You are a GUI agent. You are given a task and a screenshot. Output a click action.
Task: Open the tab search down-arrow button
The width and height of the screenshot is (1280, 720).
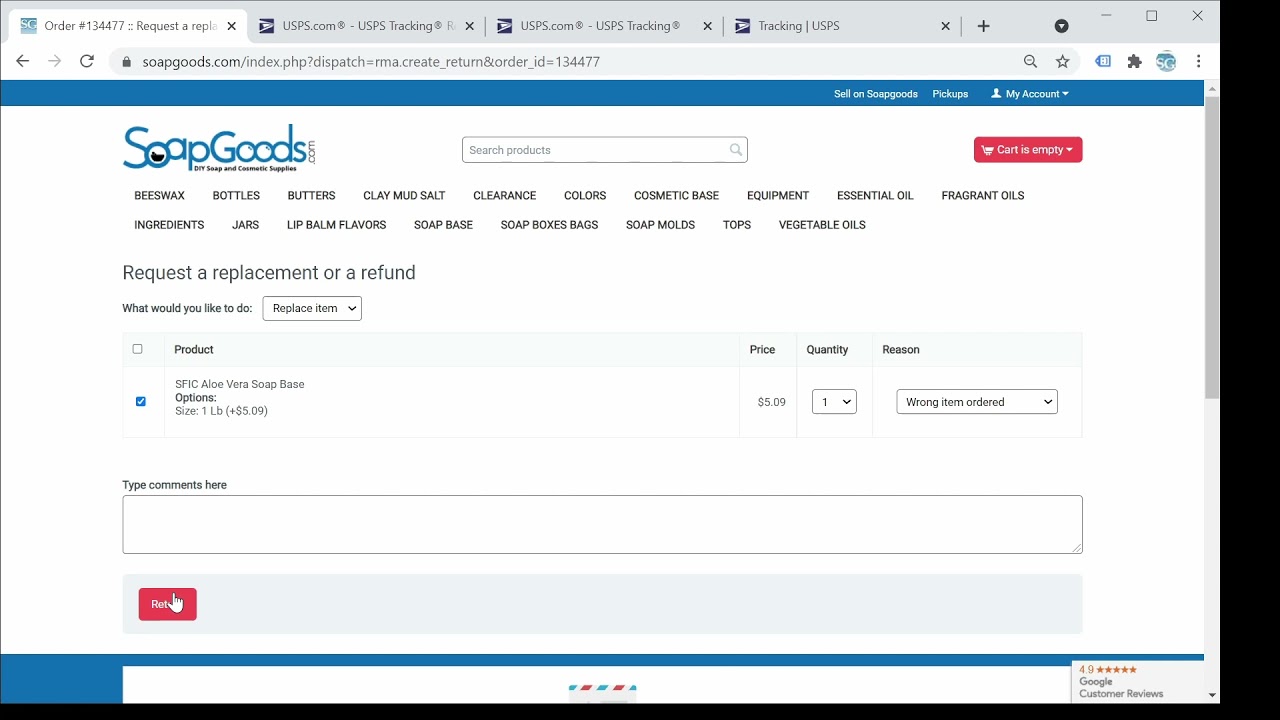pyautogui.click(x=1062, y=26)
